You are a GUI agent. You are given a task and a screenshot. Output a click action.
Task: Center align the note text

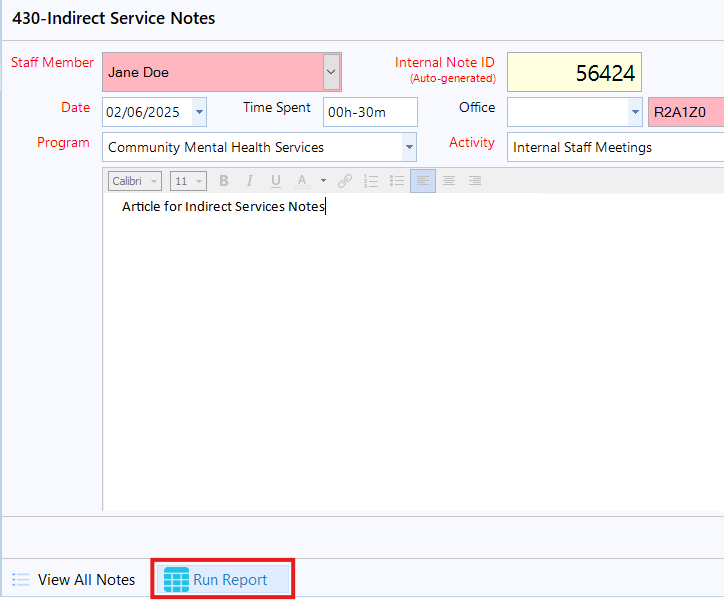[x=449, y=181]
